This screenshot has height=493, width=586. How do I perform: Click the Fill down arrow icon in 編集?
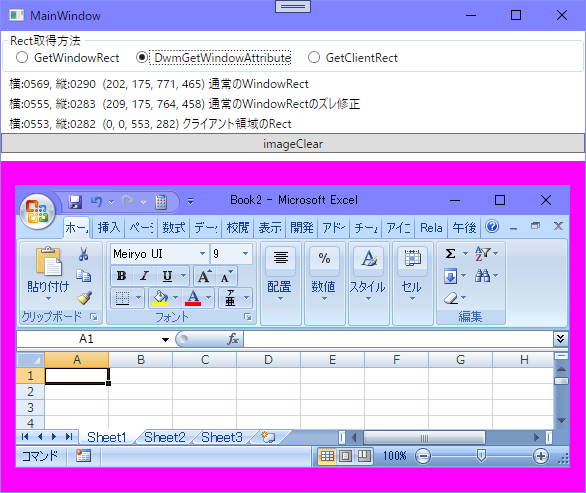(x=451, y=276)
